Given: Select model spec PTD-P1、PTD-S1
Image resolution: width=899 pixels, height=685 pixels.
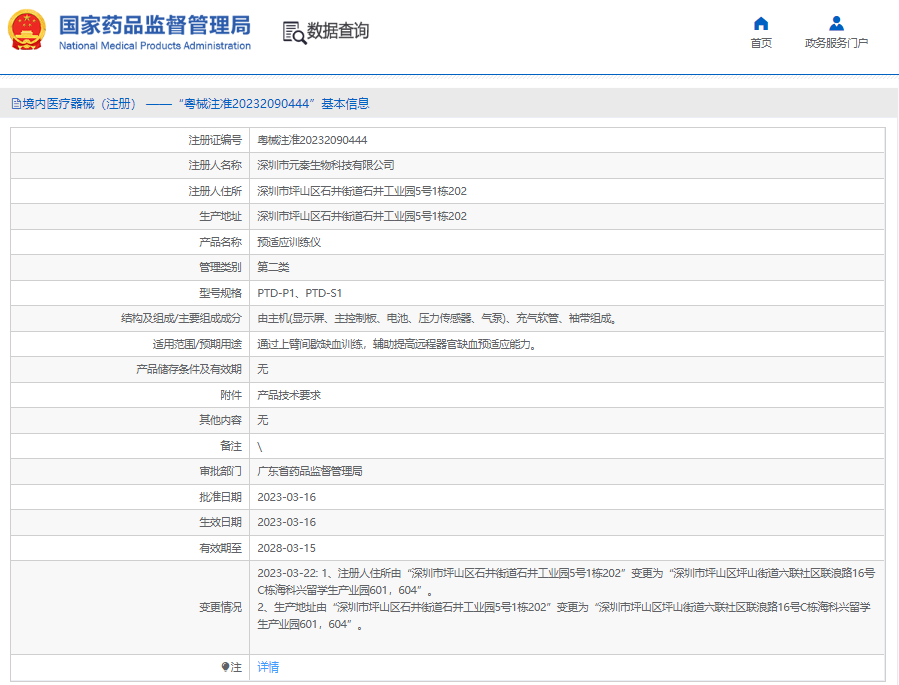Looking at the screenshot, I should pyautogui.click(x=299, y=293).
